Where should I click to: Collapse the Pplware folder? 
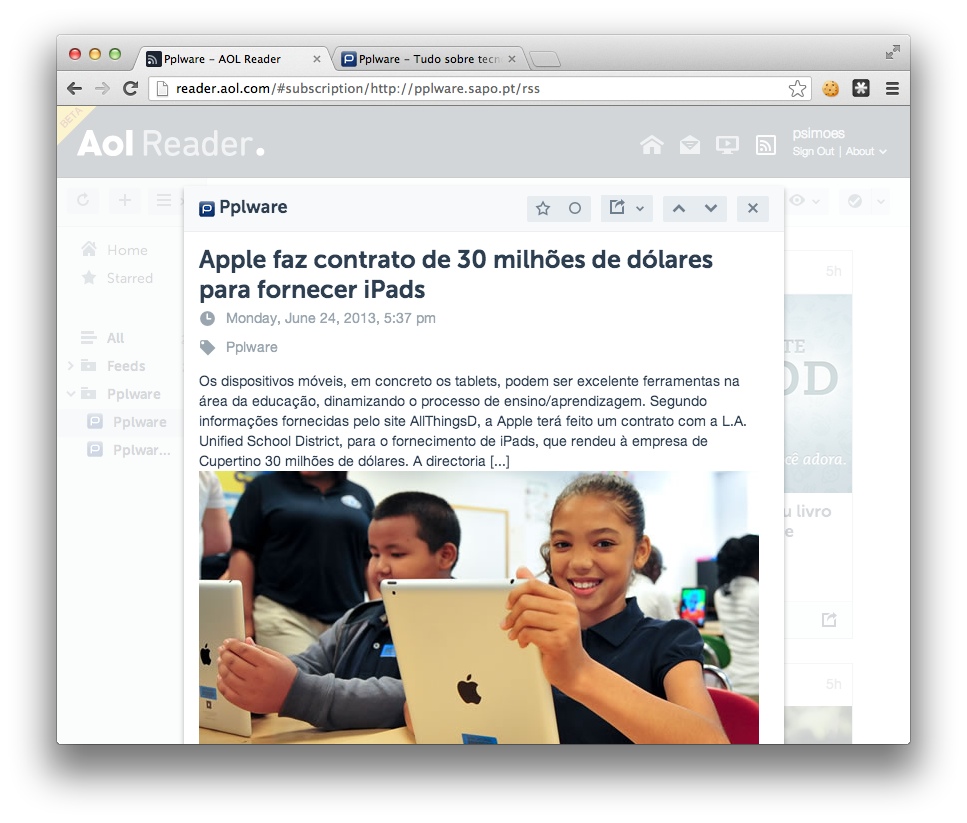pos(70,394)
